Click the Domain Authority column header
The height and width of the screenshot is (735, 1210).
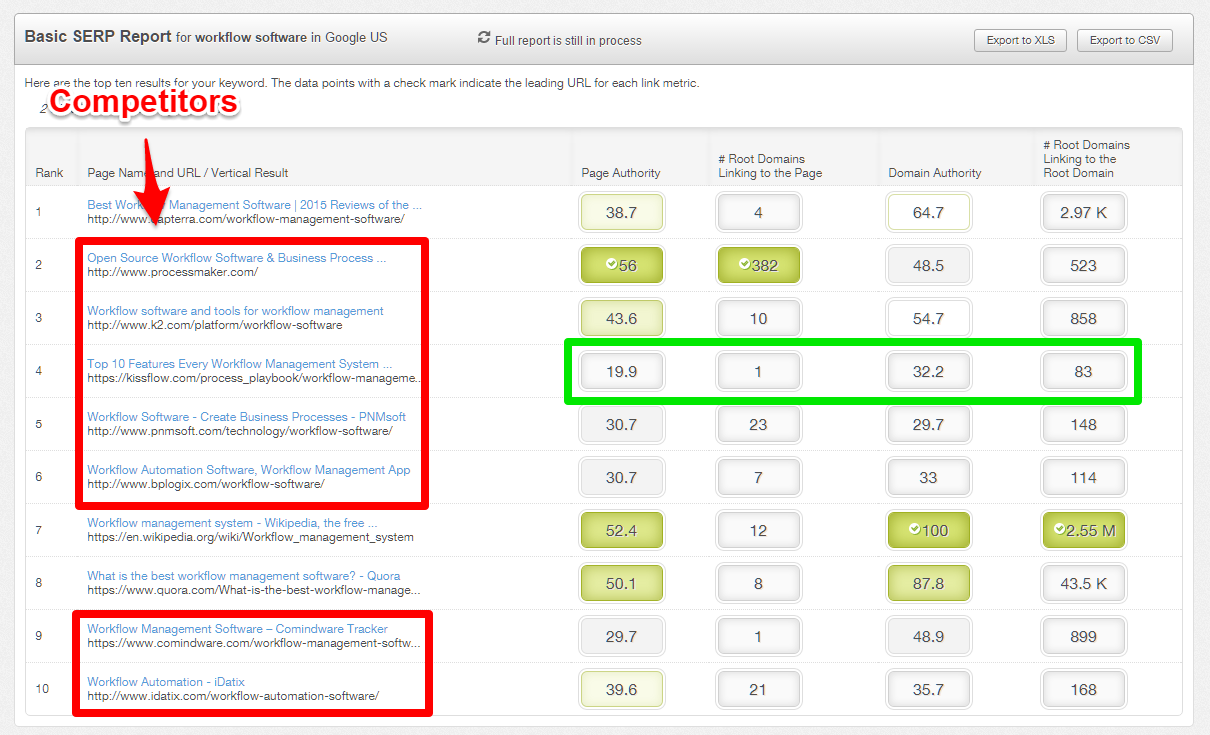935,173
